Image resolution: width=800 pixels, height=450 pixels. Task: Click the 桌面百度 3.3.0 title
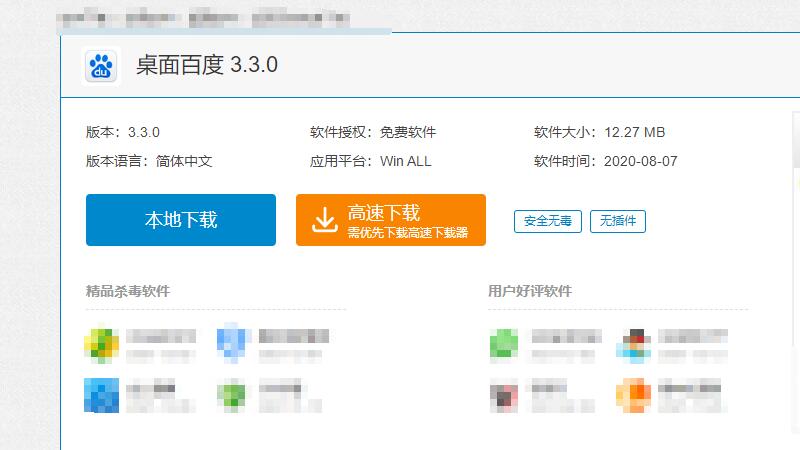click(x=207, y=65)
